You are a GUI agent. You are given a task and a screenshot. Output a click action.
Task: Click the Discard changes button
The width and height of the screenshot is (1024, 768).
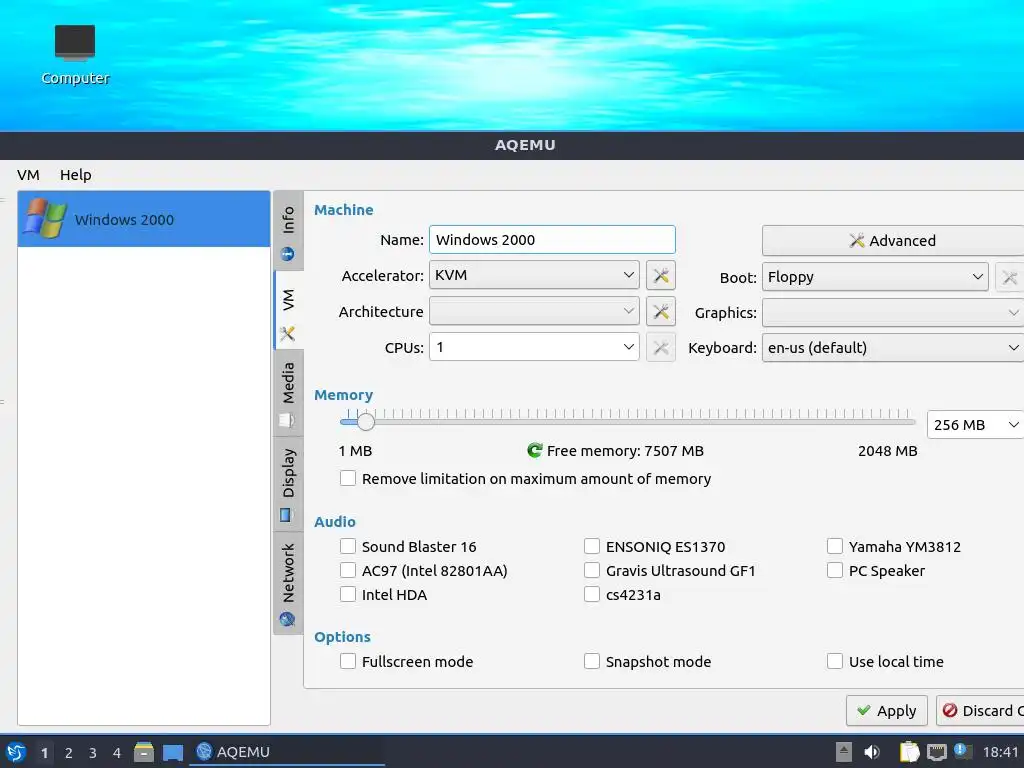tap(980, 711)
